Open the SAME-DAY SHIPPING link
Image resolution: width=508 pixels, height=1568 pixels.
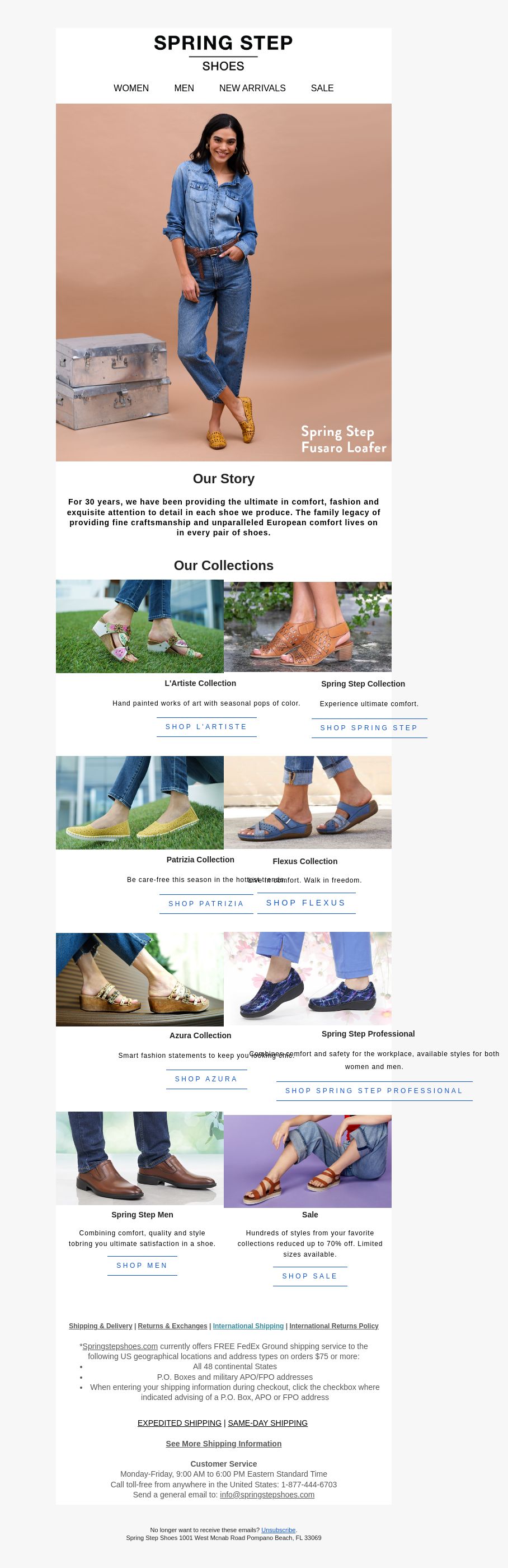(x=267, y=1423)
